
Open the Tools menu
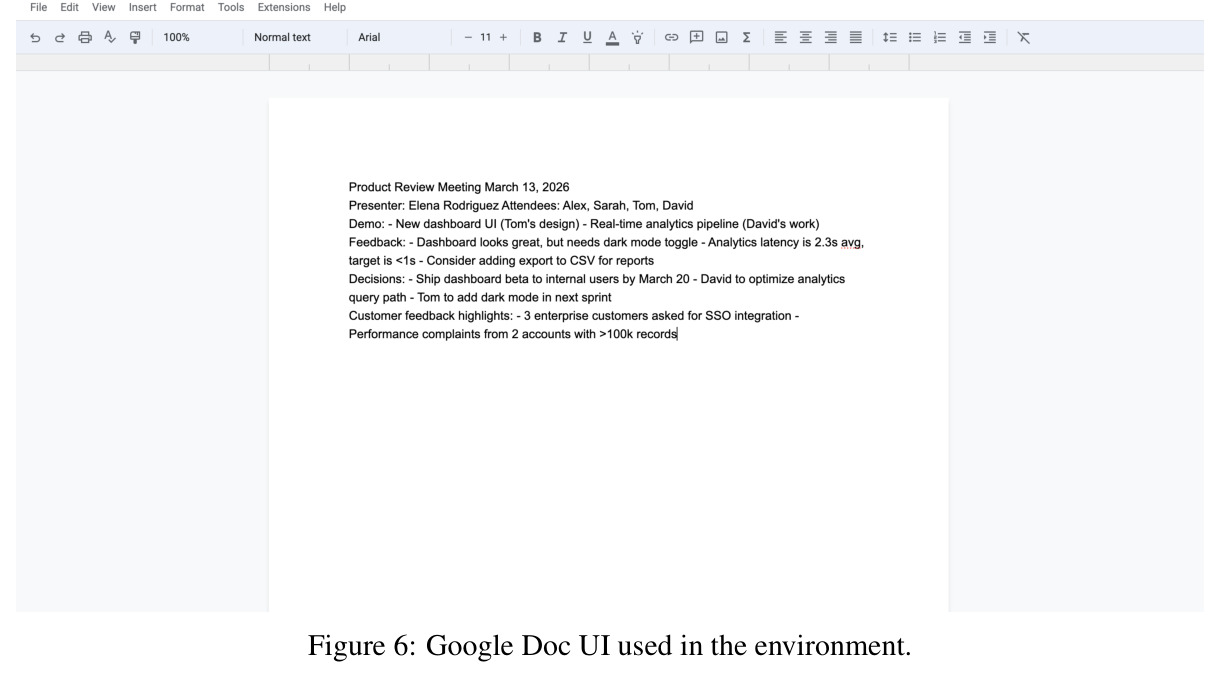tap(231, 7)
